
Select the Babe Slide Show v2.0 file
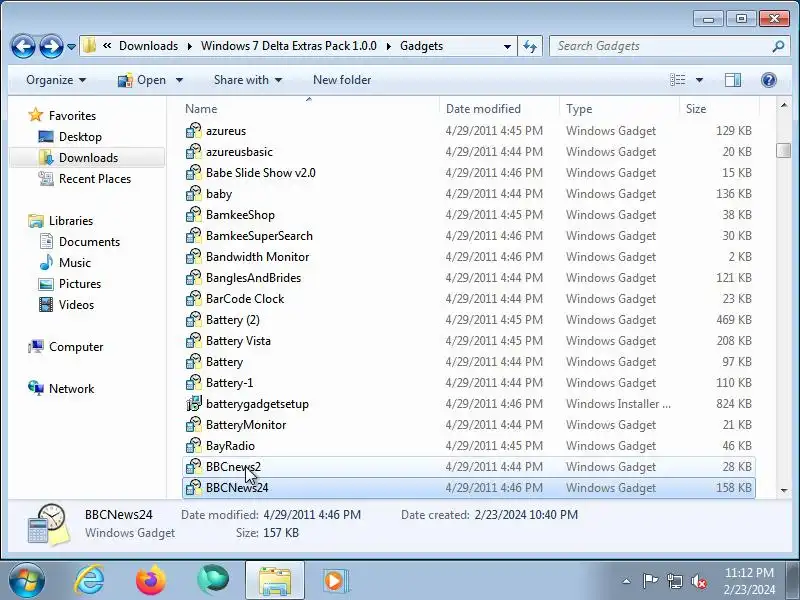point(260,172)
